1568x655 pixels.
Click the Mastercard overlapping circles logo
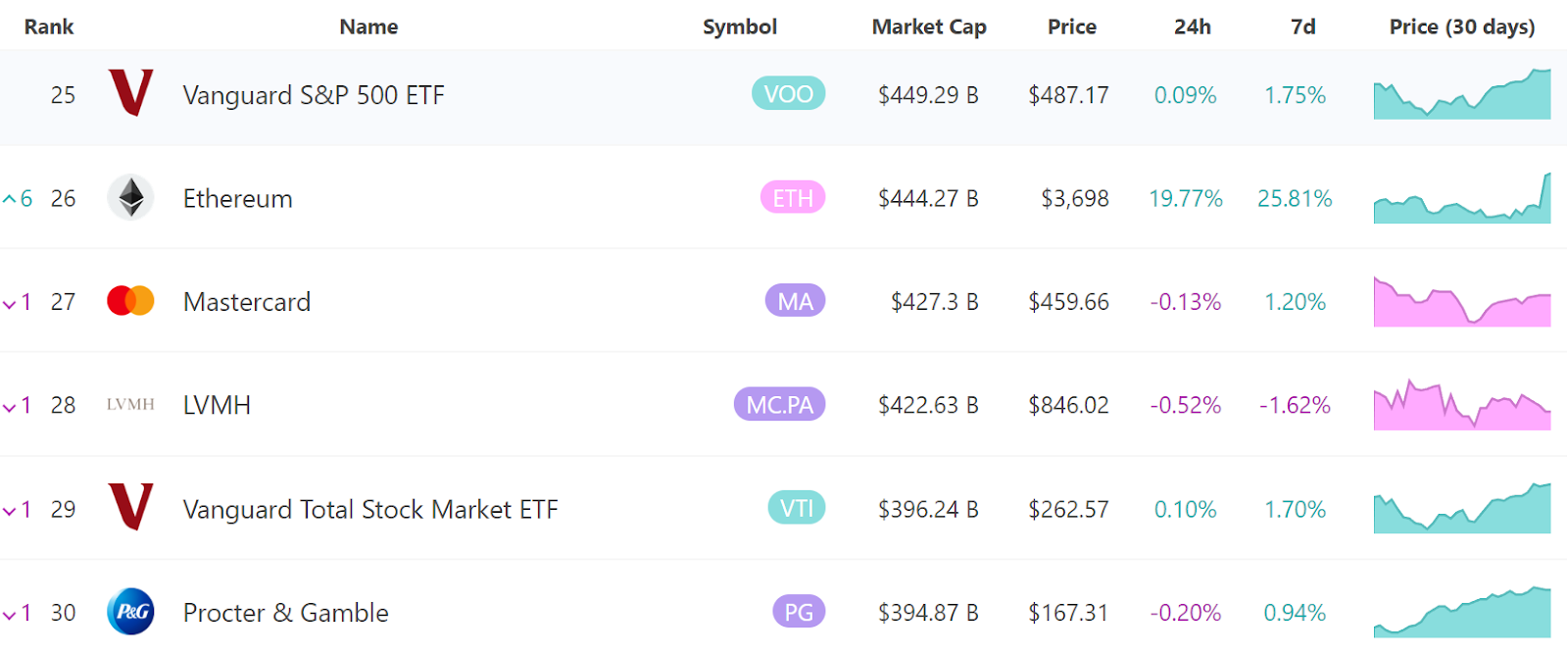coord(130,301)
